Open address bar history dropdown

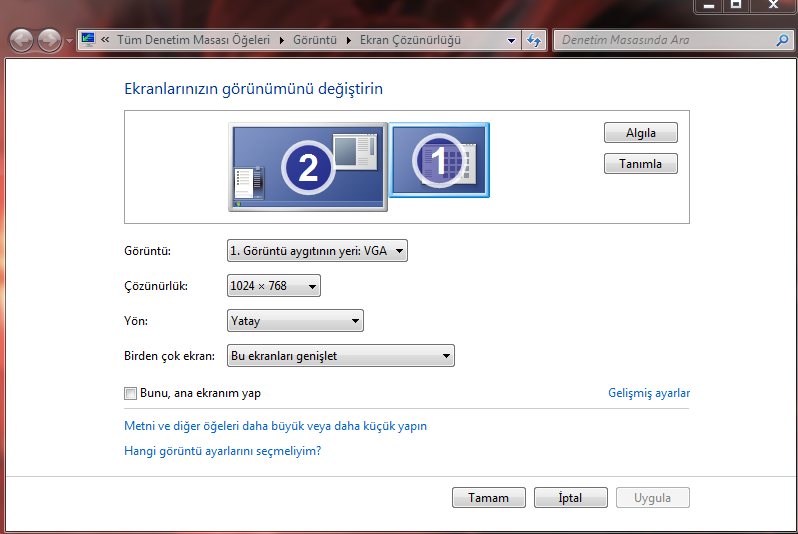pyautogui.click(x=511, y=40)
